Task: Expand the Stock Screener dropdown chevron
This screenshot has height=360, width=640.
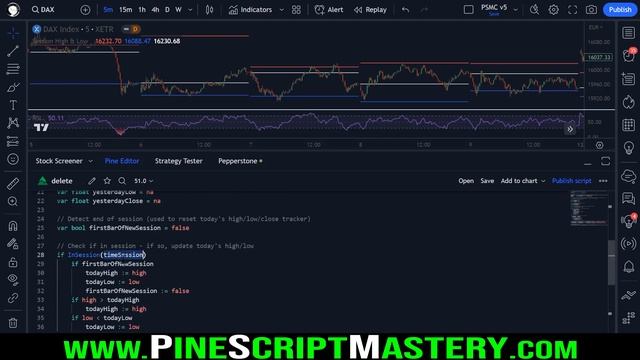Action: pyautogui.click(x=91, y=161)
